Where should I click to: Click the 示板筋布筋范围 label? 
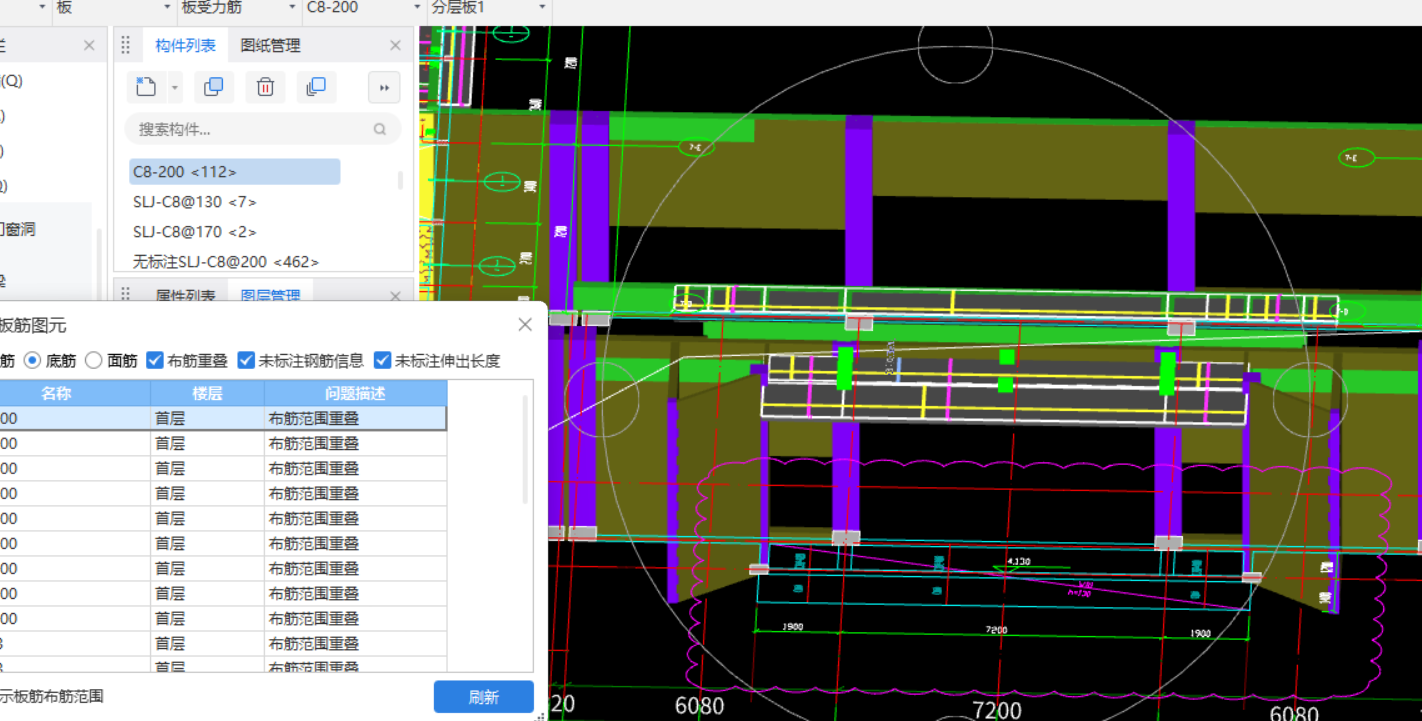[x=52, y=696]
